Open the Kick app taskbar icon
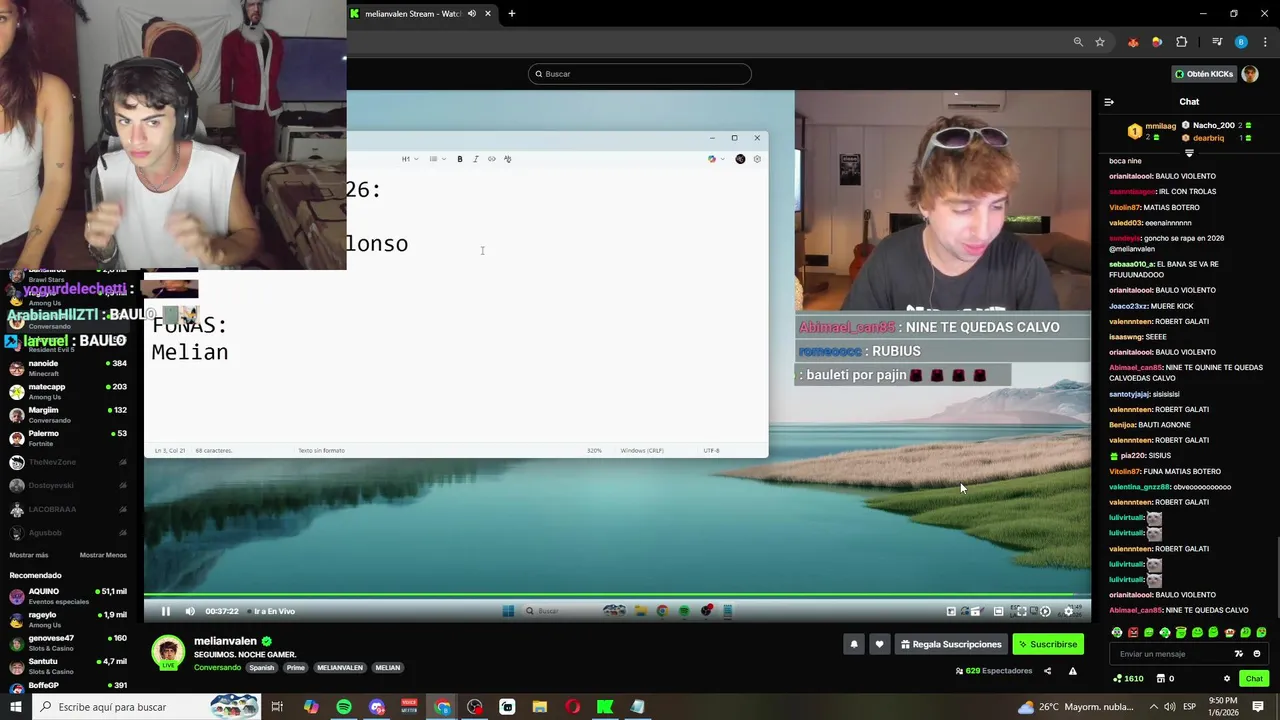 pos(605,707)
